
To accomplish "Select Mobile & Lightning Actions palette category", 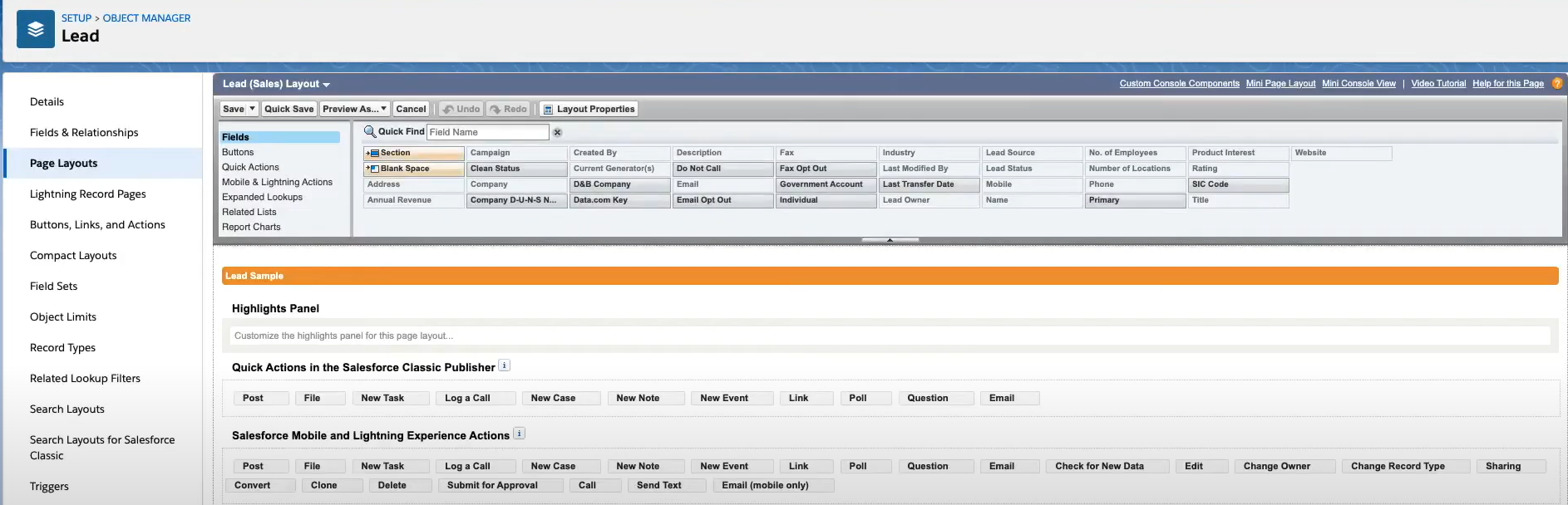I will click(x=277, y=182).
